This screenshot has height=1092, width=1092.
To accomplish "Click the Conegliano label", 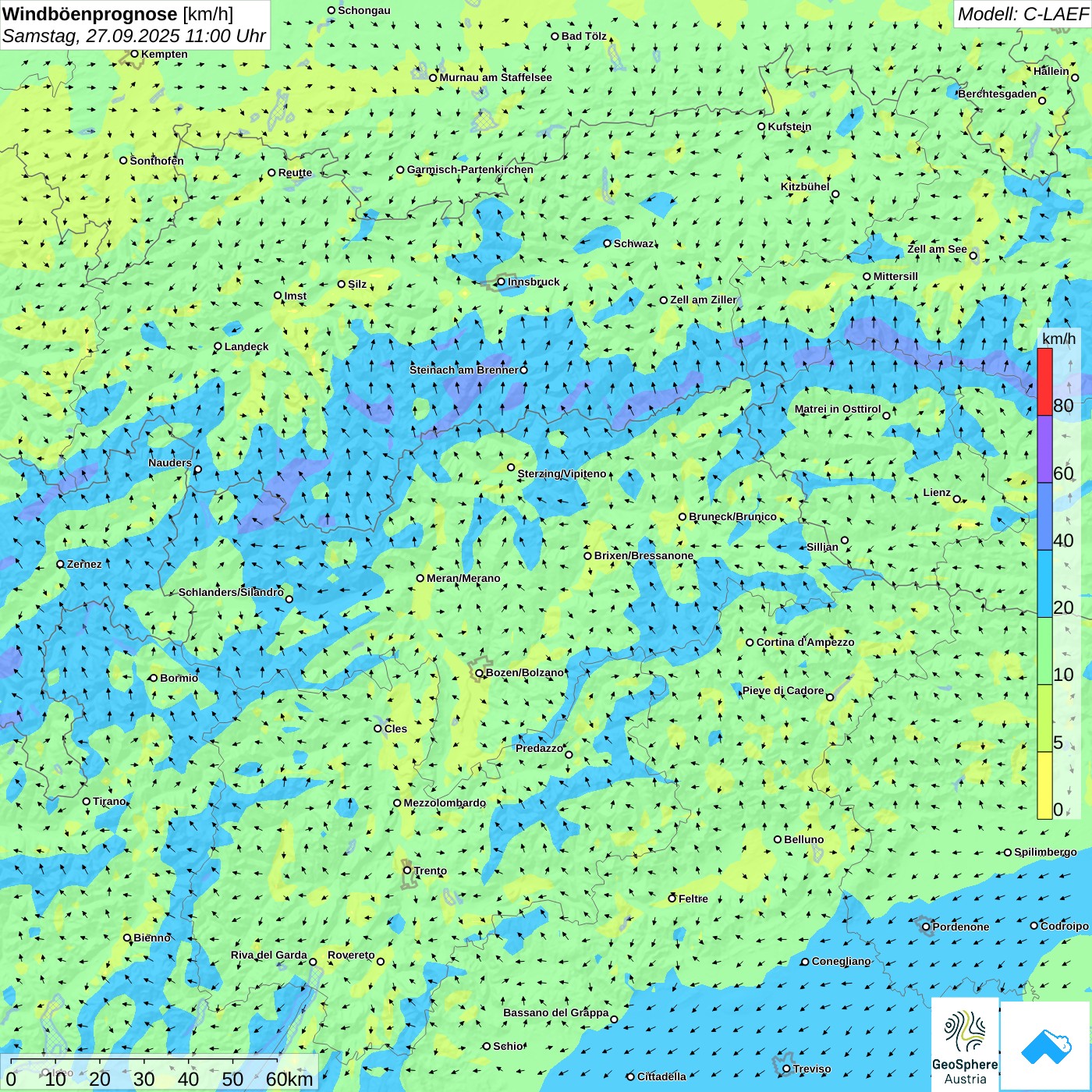I will (841, 961).
